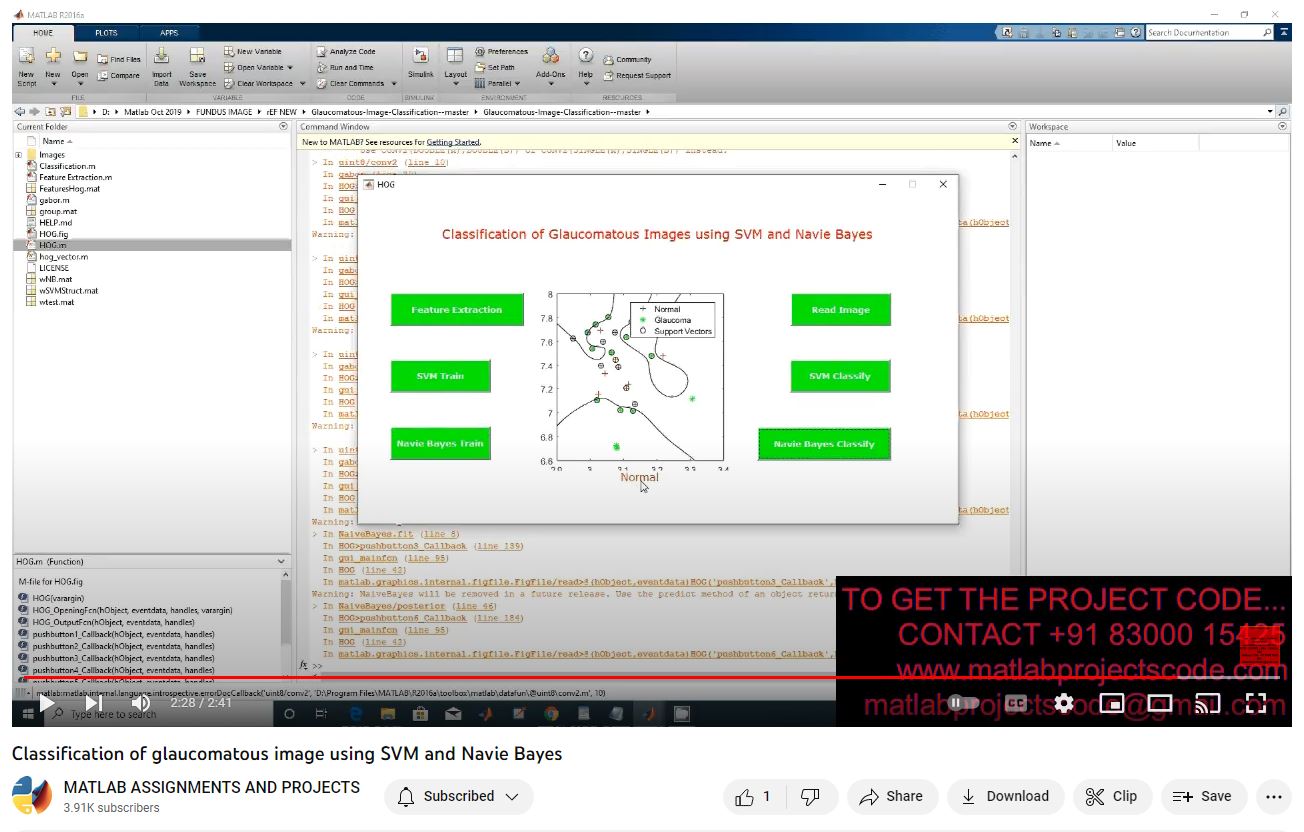Select FUNDUS IMAGE in the path bar
Screen dimensions: 1304x832
tap(226, 112)
